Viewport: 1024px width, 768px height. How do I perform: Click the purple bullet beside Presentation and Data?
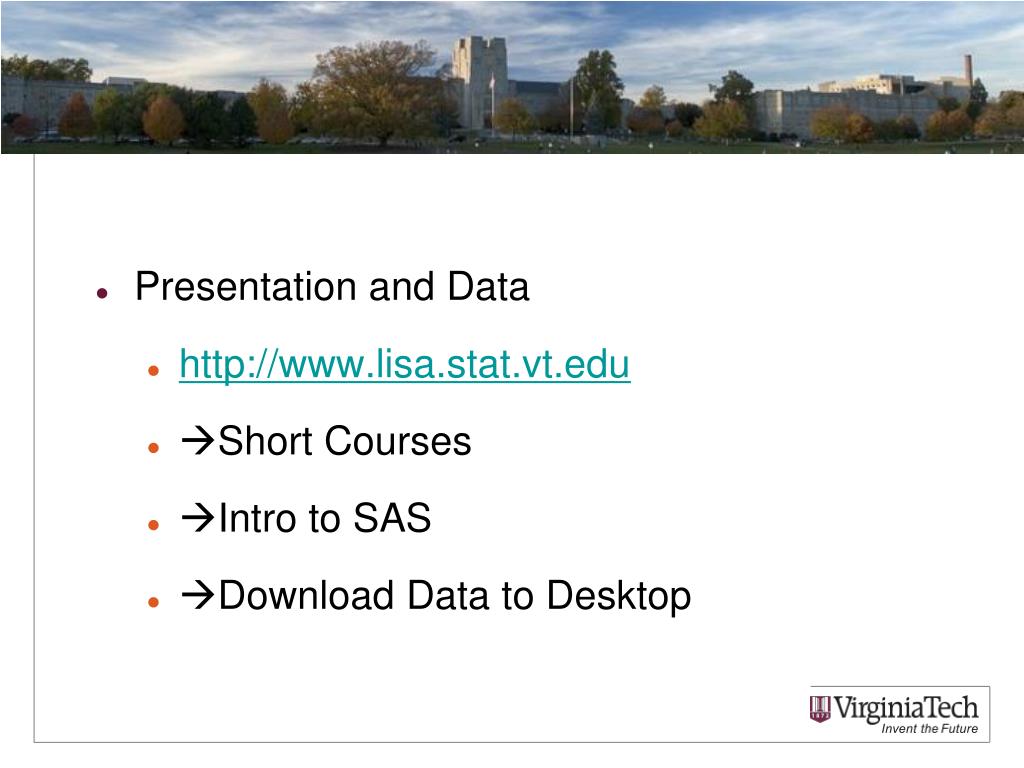point(102,293)
